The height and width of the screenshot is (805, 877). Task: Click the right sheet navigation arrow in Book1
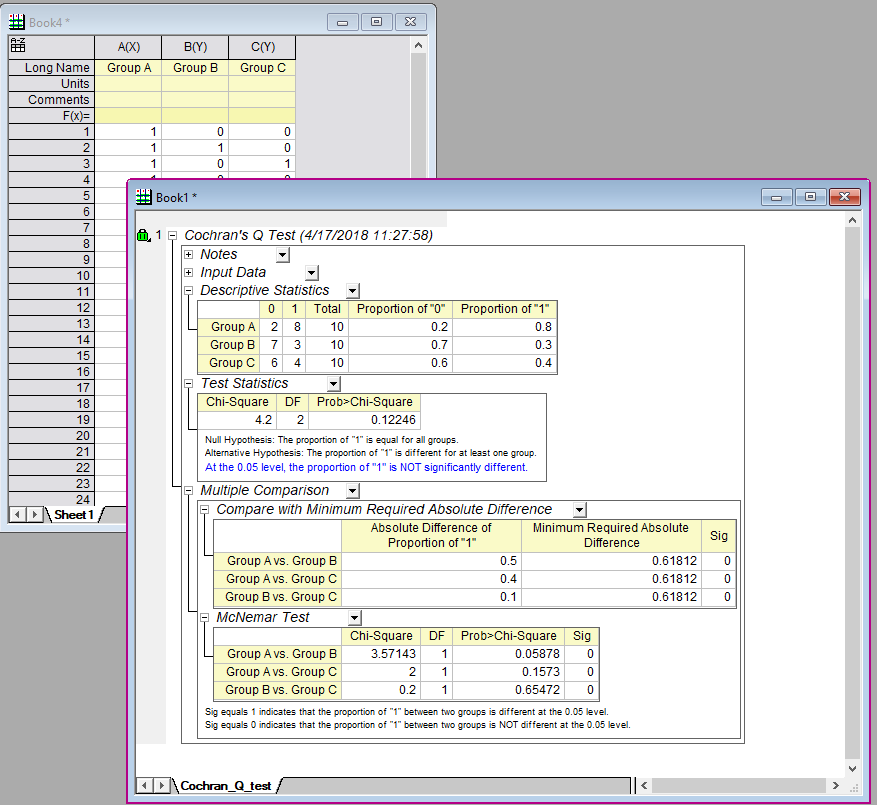(163, 786)
